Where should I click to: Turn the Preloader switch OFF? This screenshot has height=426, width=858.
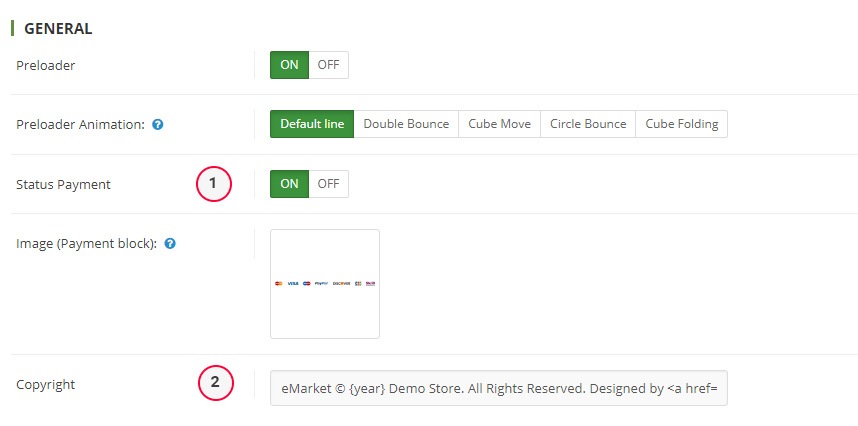tap(328, 65)
